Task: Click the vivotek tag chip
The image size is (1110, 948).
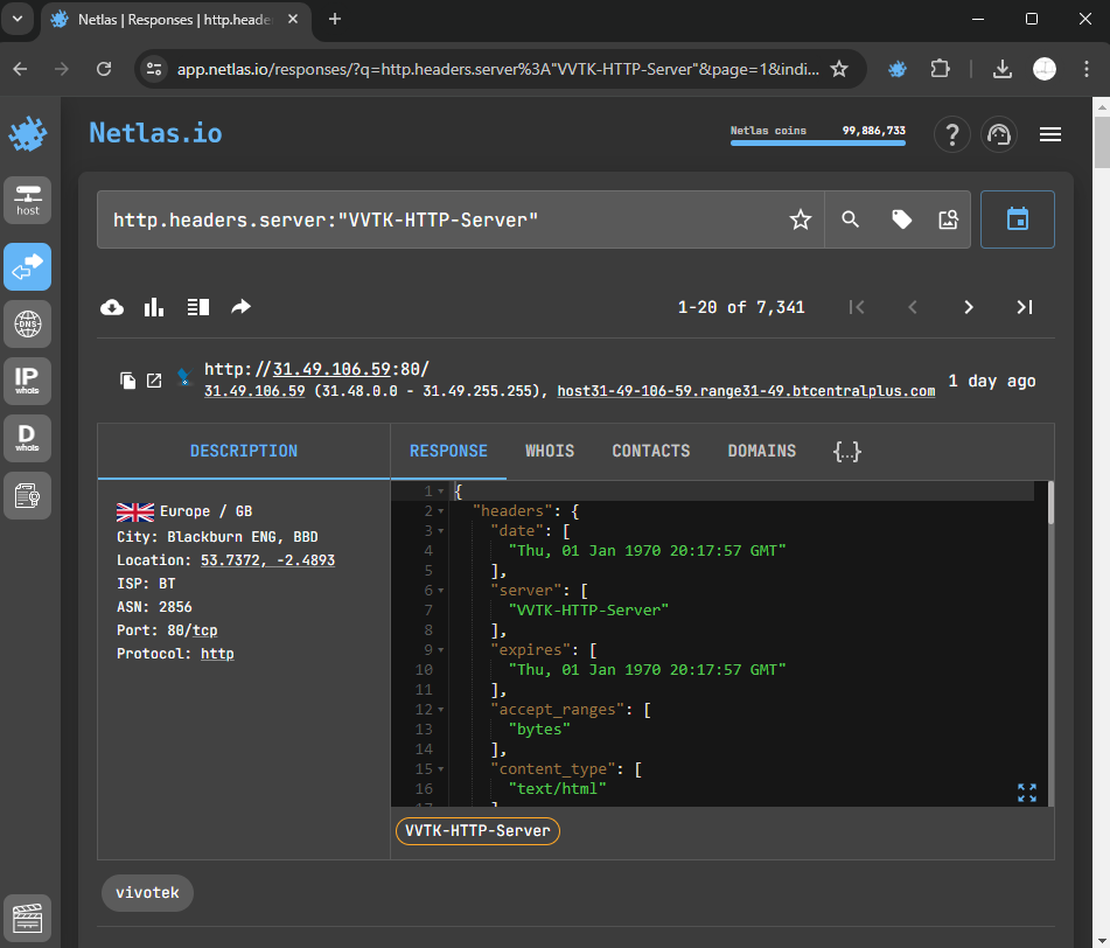Action: [147, 892]
